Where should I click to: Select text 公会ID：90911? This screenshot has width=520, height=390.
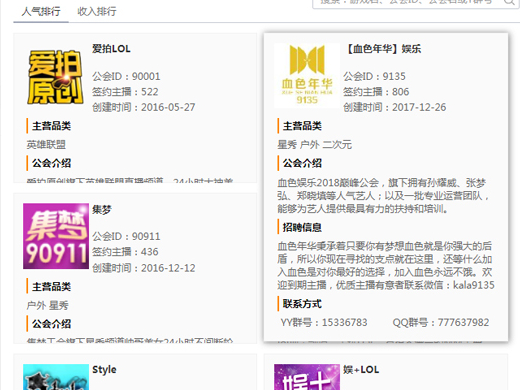[x=126, y=236]
